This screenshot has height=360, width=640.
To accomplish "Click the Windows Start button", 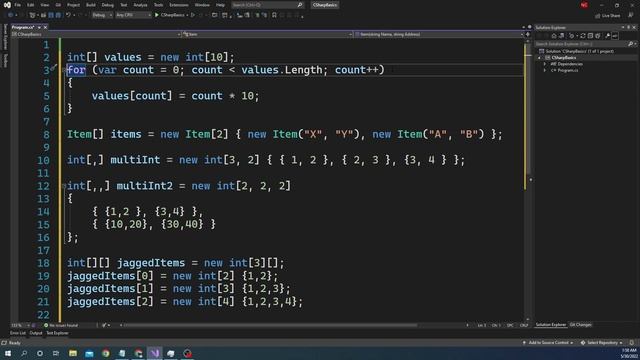I will click(8, 353).
